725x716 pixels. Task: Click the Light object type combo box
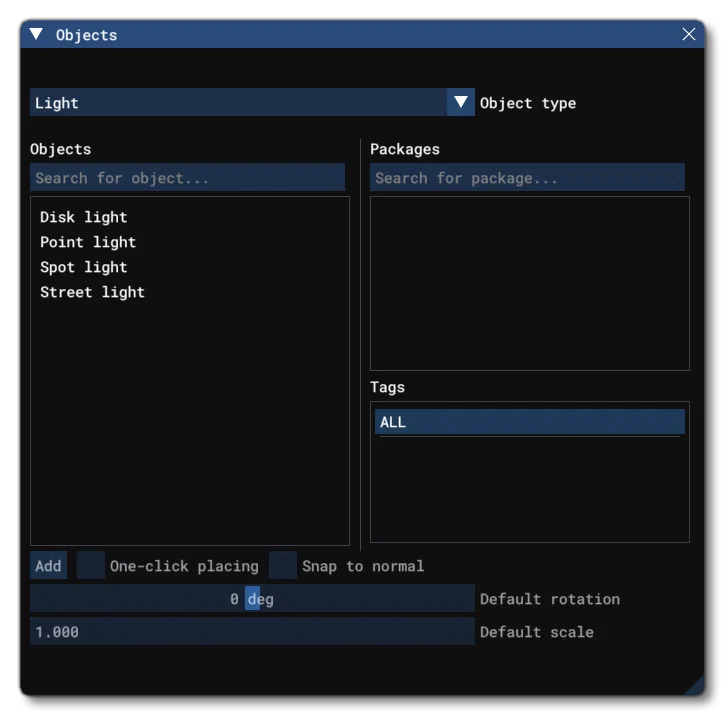(x=252, y=102)
